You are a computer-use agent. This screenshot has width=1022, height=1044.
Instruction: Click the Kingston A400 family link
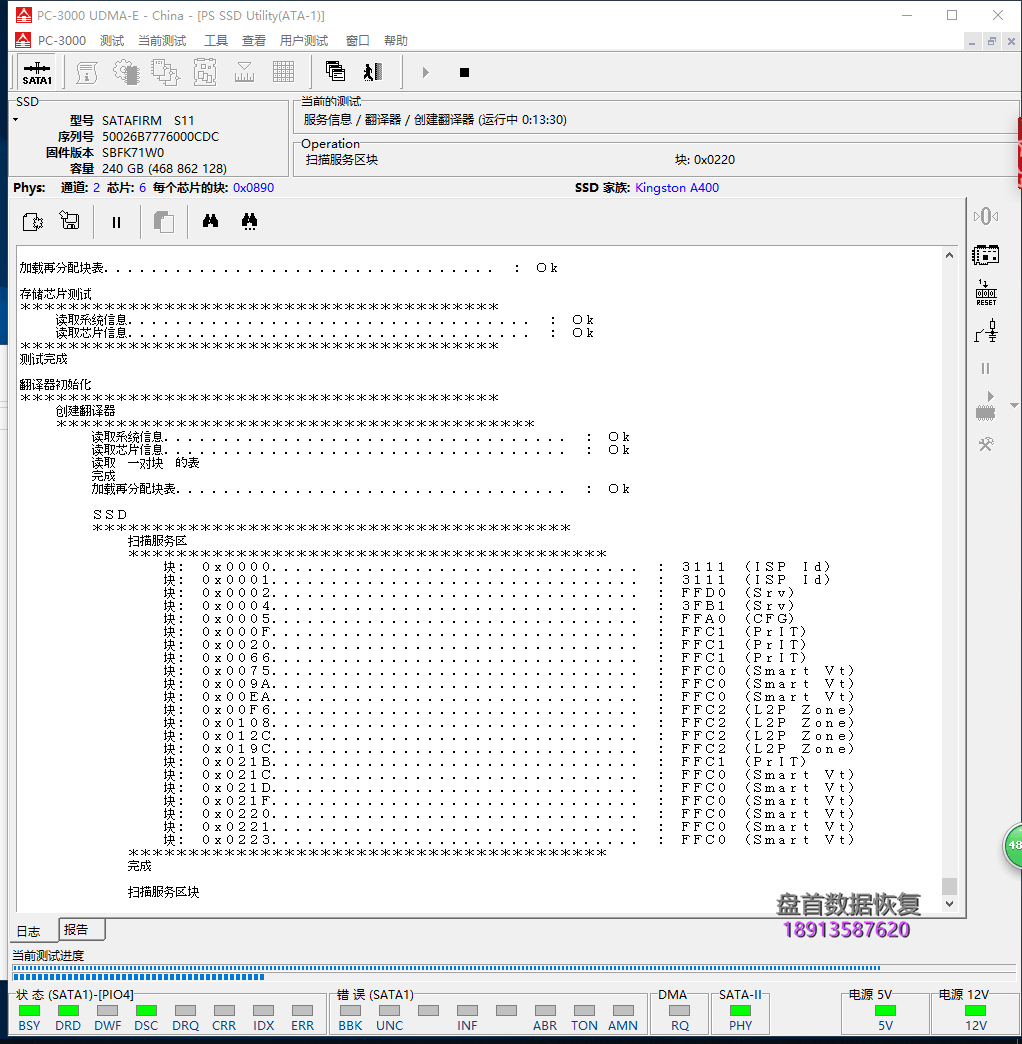(x=676, y=188)
